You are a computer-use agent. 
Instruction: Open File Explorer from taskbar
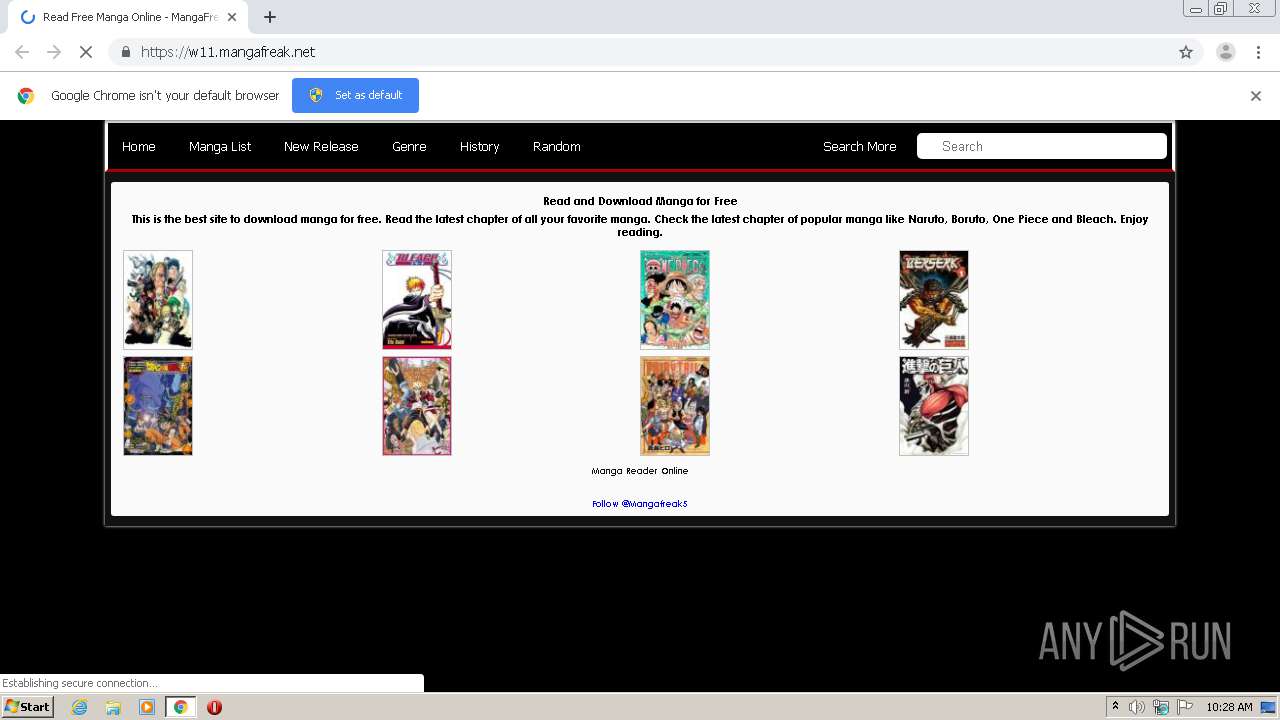(113, 707)
